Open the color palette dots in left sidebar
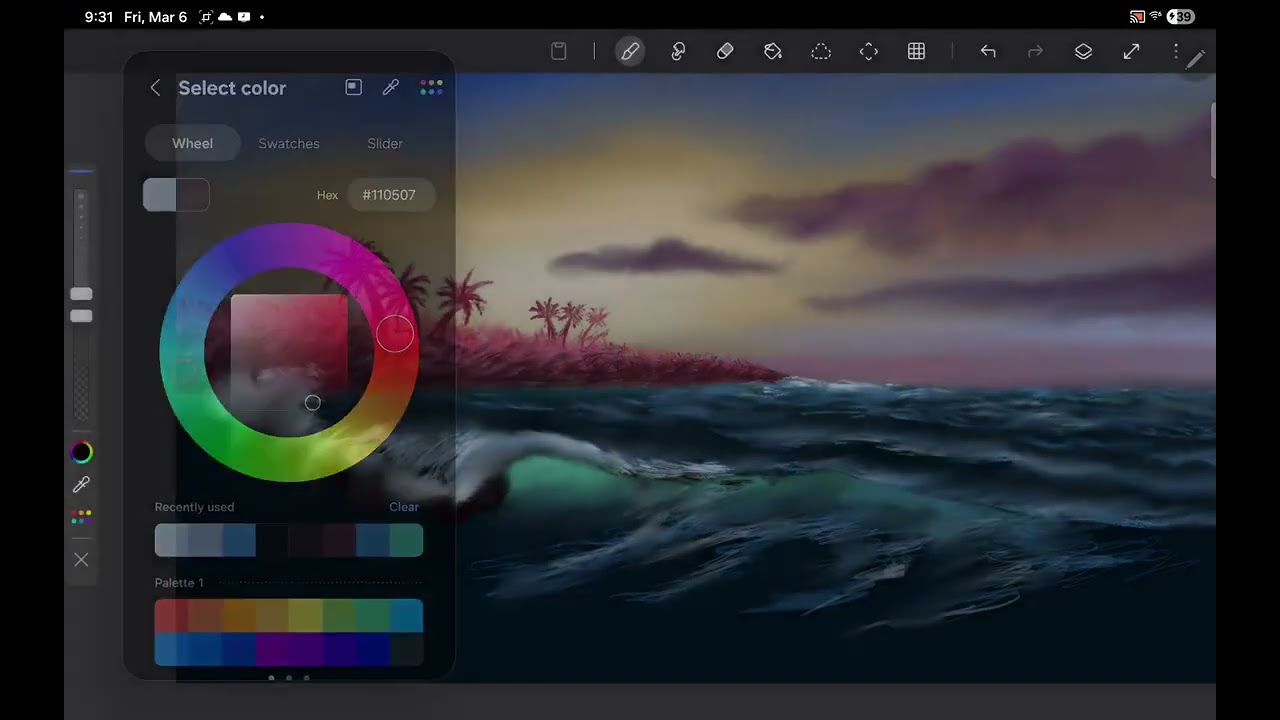Screen dimensions: 1280x720 (x=81, y=517)
